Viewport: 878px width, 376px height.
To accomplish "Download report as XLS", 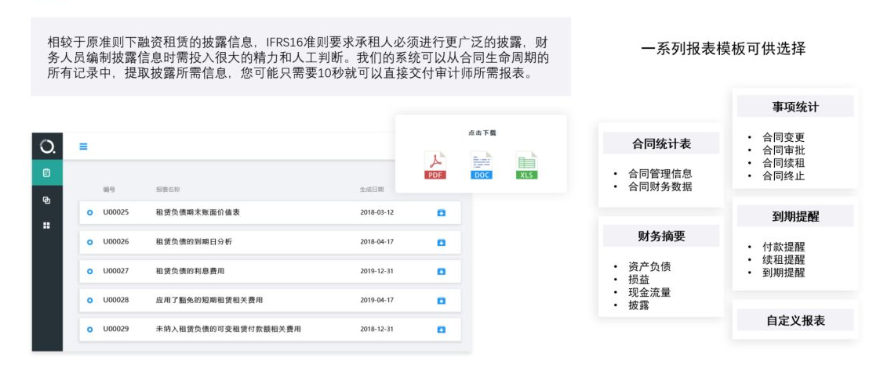I will pyautogui.click(x=526, y=165).
